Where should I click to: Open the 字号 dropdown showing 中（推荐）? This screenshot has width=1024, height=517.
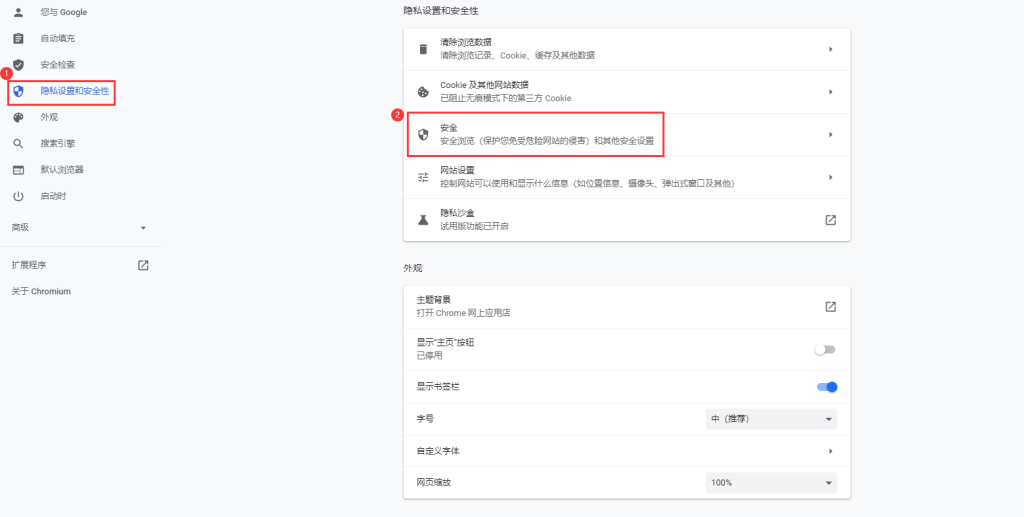(771, 419)
